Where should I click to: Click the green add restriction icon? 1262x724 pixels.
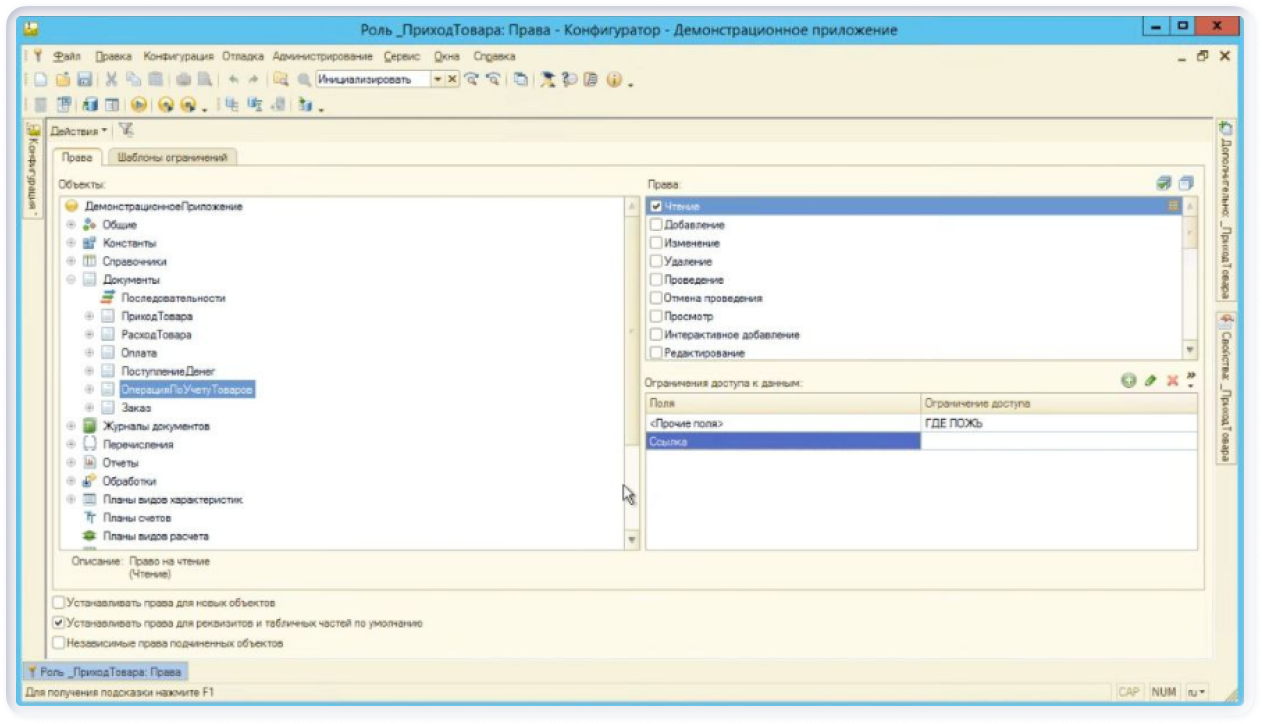[x=1128, y=381]
